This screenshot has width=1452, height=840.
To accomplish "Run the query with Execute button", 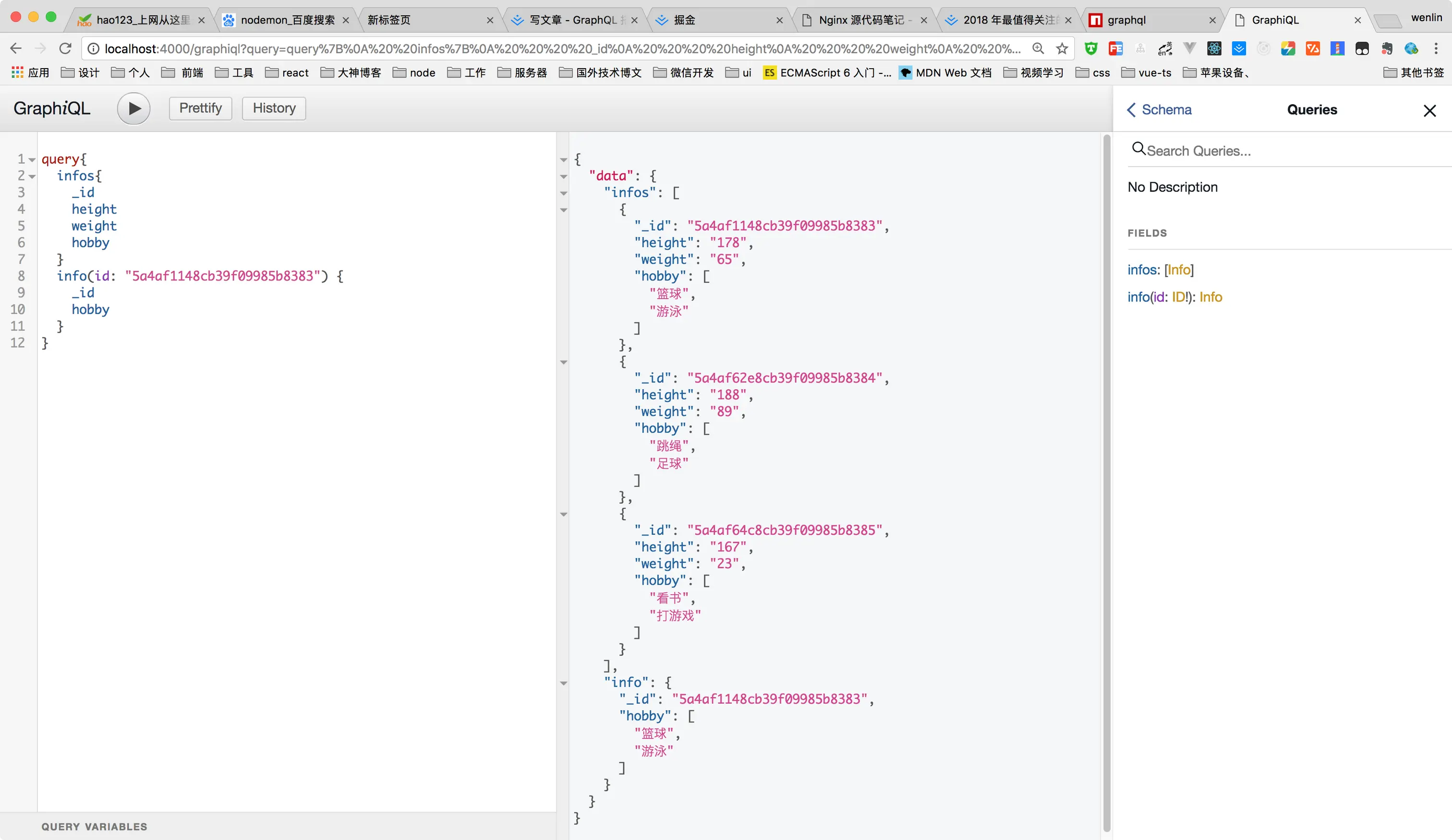I will pyautogui.click(x=133, y=108).
